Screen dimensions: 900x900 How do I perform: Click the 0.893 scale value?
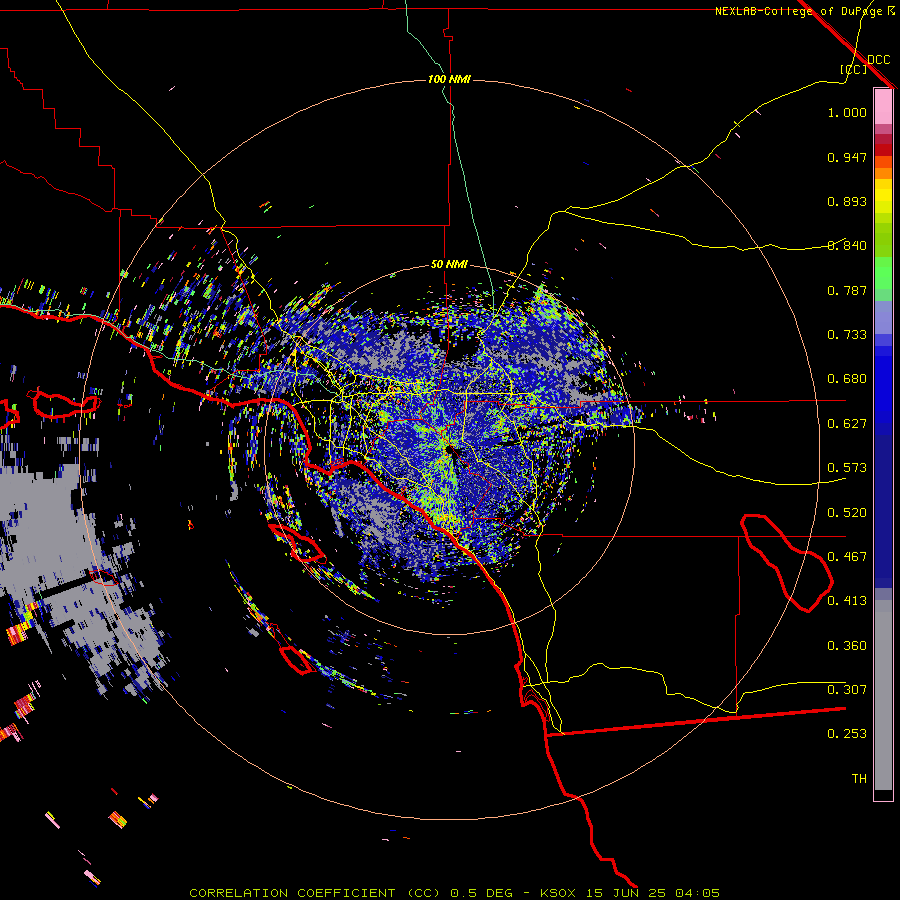pyautogui.click(x=847, y=201)
